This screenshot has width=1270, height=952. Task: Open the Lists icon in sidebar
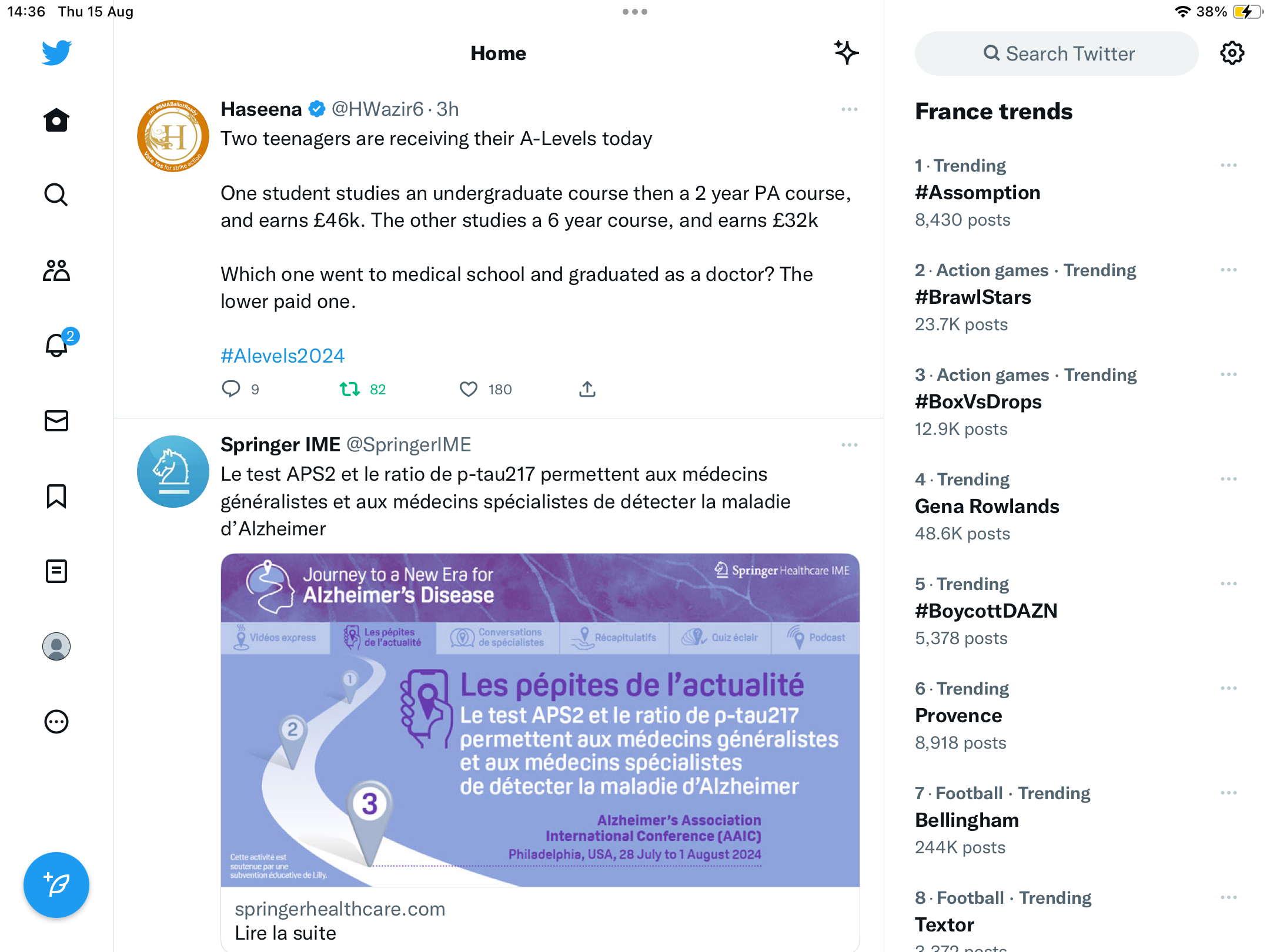pos(56,571)
